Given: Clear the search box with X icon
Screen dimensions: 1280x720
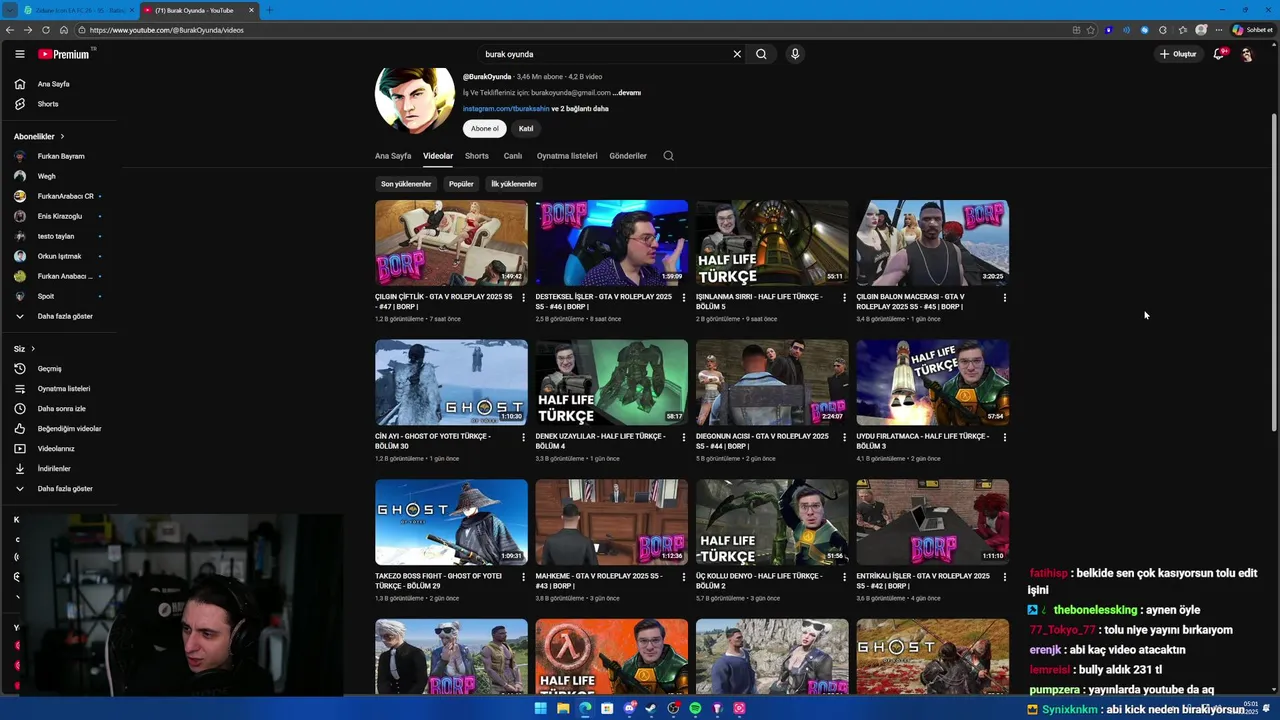Looking at the screenshot, I should [x=737, y=54].
